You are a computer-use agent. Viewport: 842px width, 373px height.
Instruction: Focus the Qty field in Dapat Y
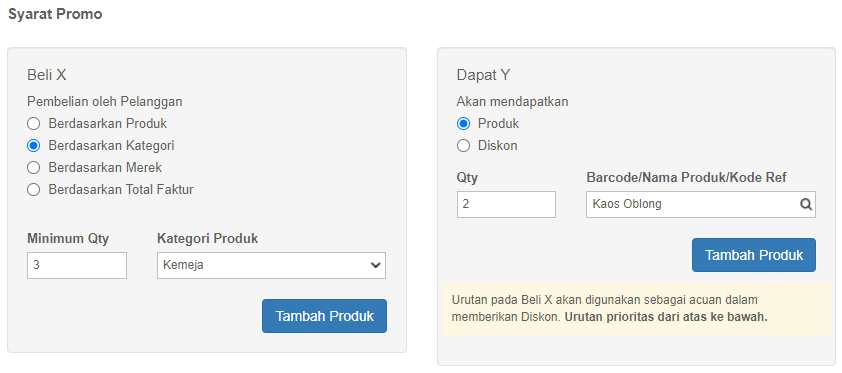point(506,204)
